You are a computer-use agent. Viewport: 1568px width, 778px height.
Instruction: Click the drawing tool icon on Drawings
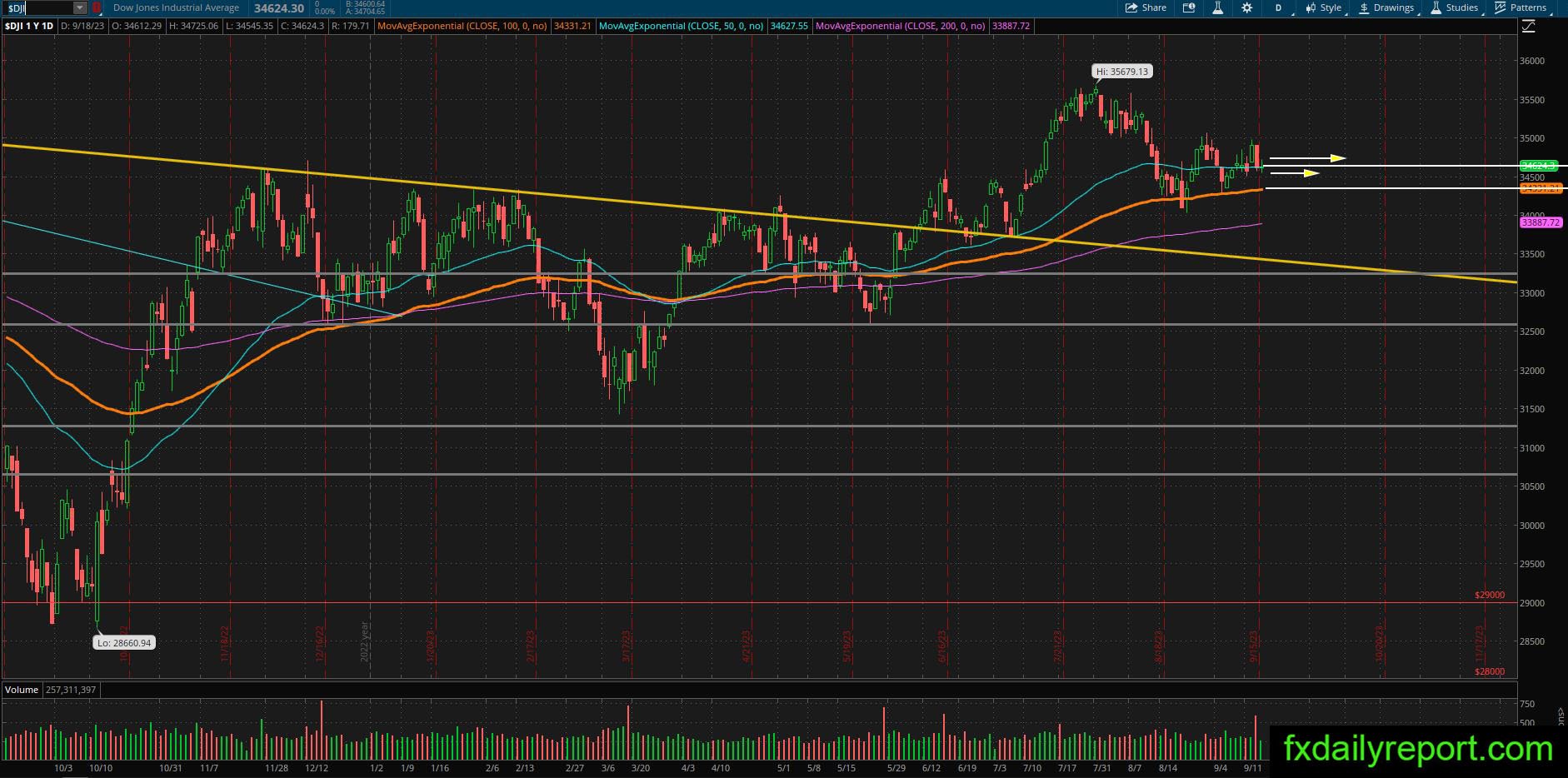coord(1365,7)
